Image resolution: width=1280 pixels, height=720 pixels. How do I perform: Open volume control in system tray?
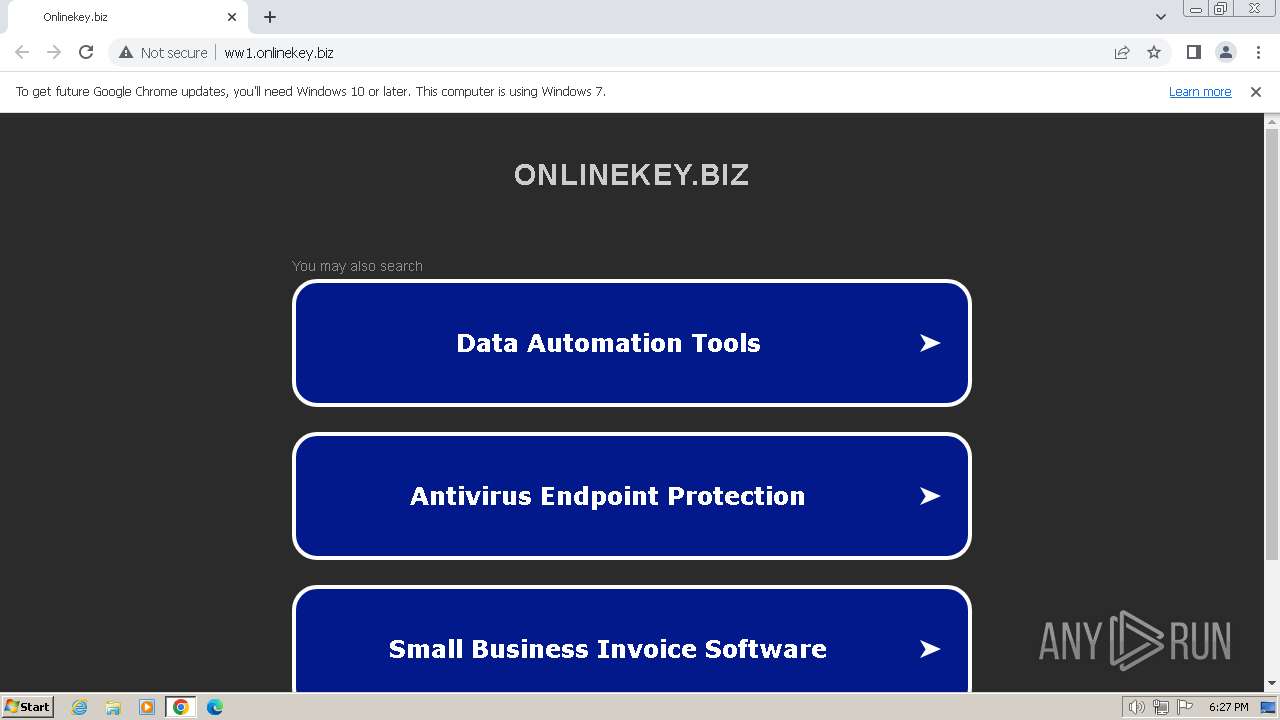(x=1137, y=707)
